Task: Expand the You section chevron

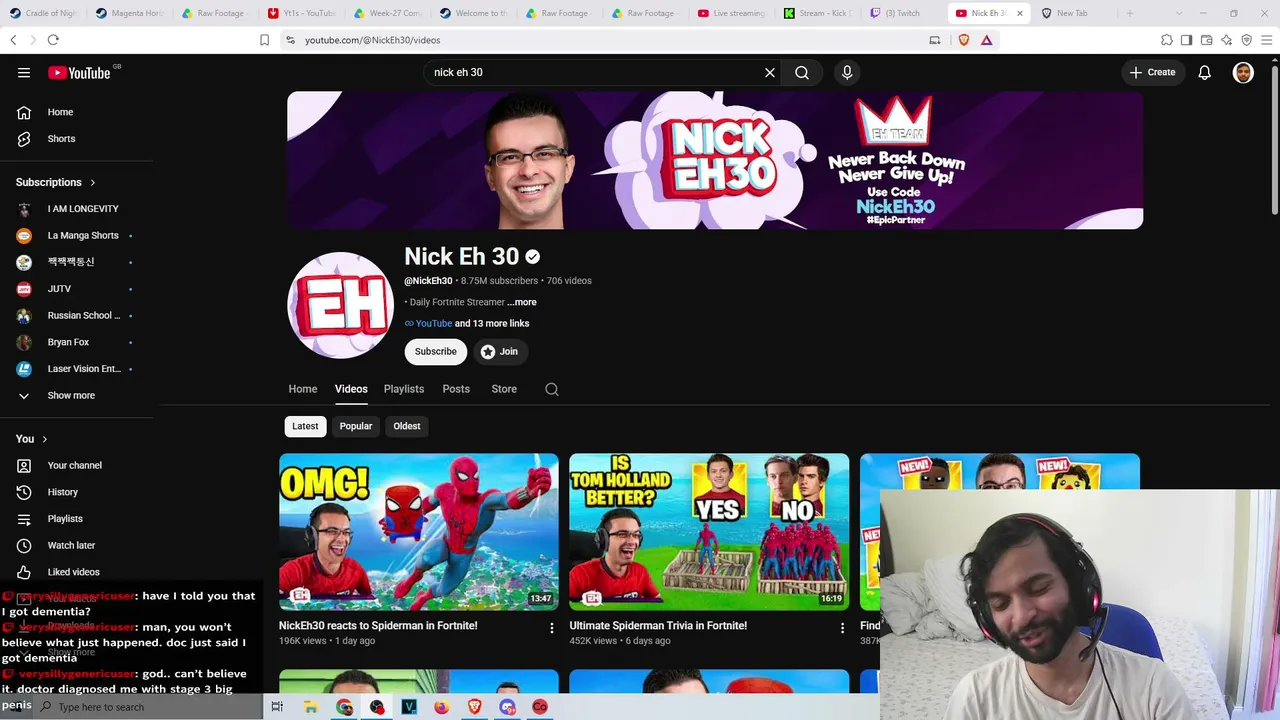Action: click(44, 439)
